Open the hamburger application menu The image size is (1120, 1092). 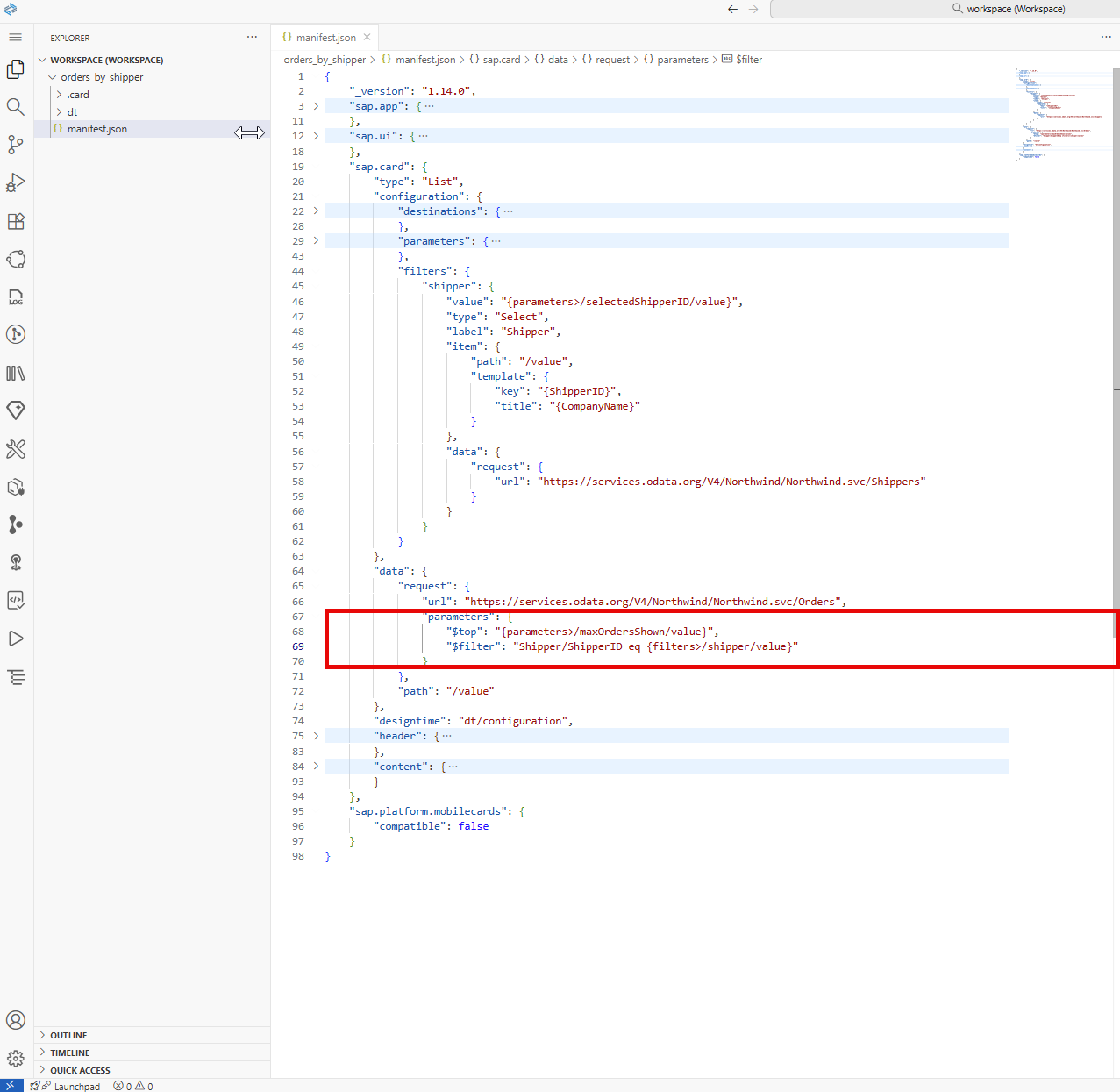(x=15, y=38)
